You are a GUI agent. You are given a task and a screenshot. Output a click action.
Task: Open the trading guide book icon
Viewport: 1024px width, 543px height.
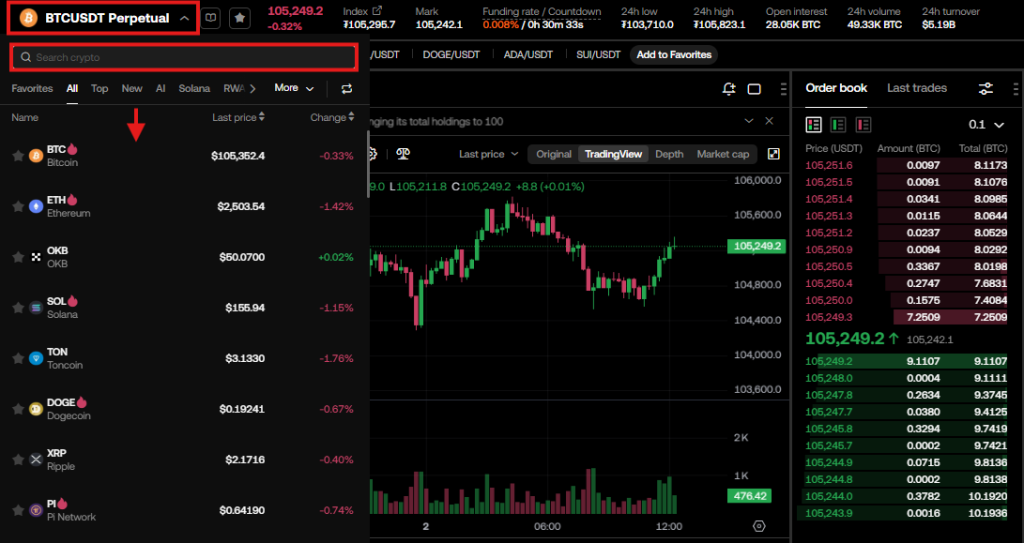click(210, 18)
